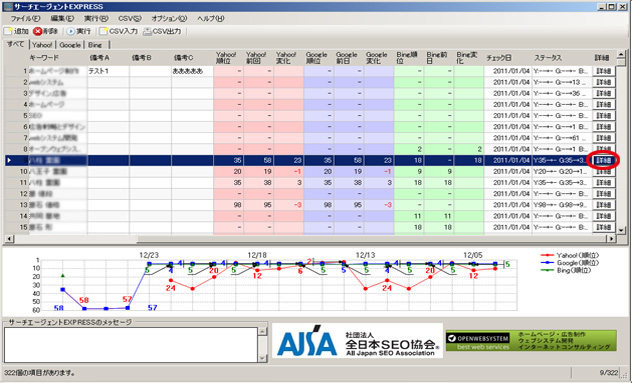Select the row 9 indicator arrow
This screenshot has height=383, width=632.
[9, 160]
